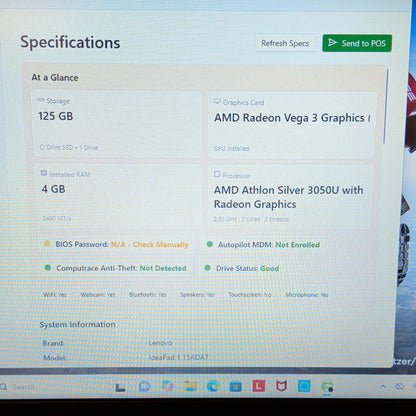This screenshot has height=416, width=416.
Task: Click the storage drive icon in Storage card
Action: pyautogui.click(x=41, y=100)
